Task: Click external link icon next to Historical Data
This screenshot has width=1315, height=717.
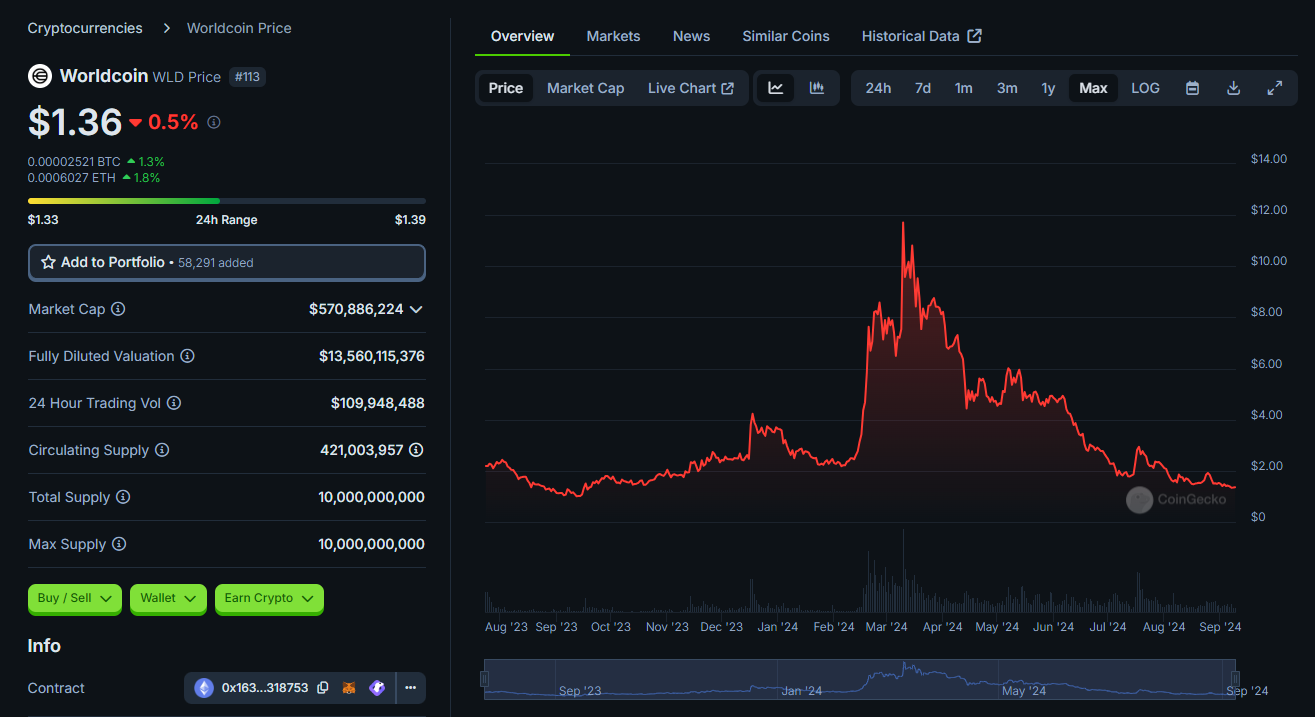Action: pos(975,36)
